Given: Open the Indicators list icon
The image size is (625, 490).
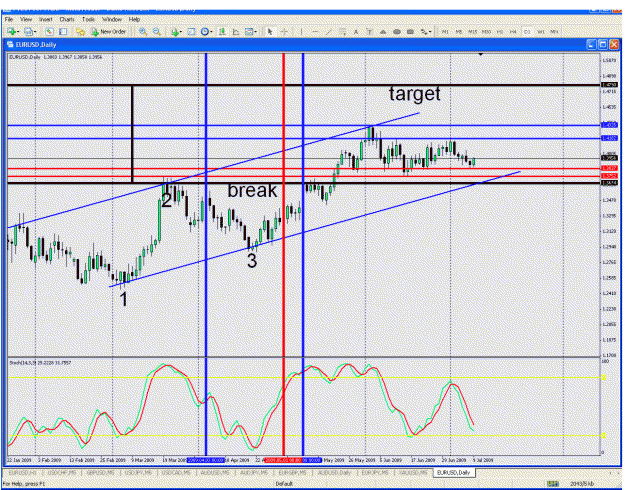Looking at the screenshot, I should [174, 32].
